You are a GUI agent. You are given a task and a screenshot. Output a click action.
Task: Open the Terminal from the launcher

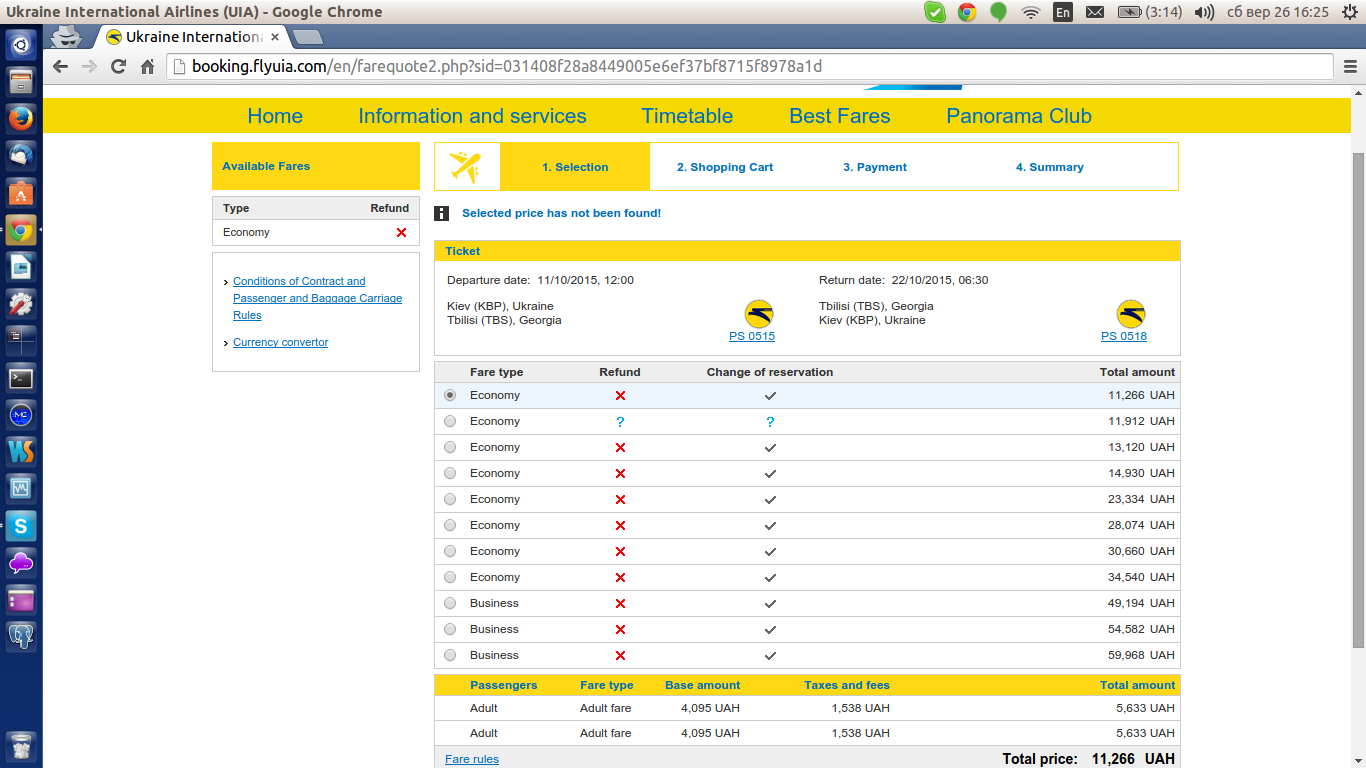21,378
